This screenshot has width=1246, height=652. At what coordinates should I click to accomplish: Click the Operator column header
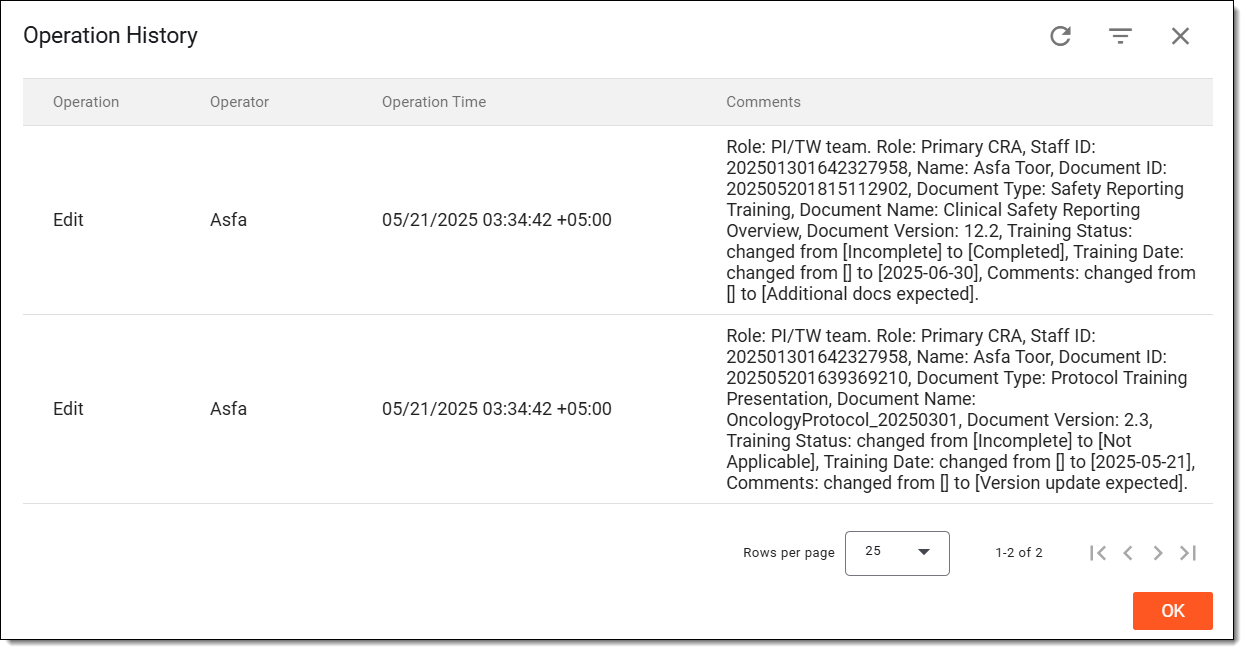pos(239,102)
